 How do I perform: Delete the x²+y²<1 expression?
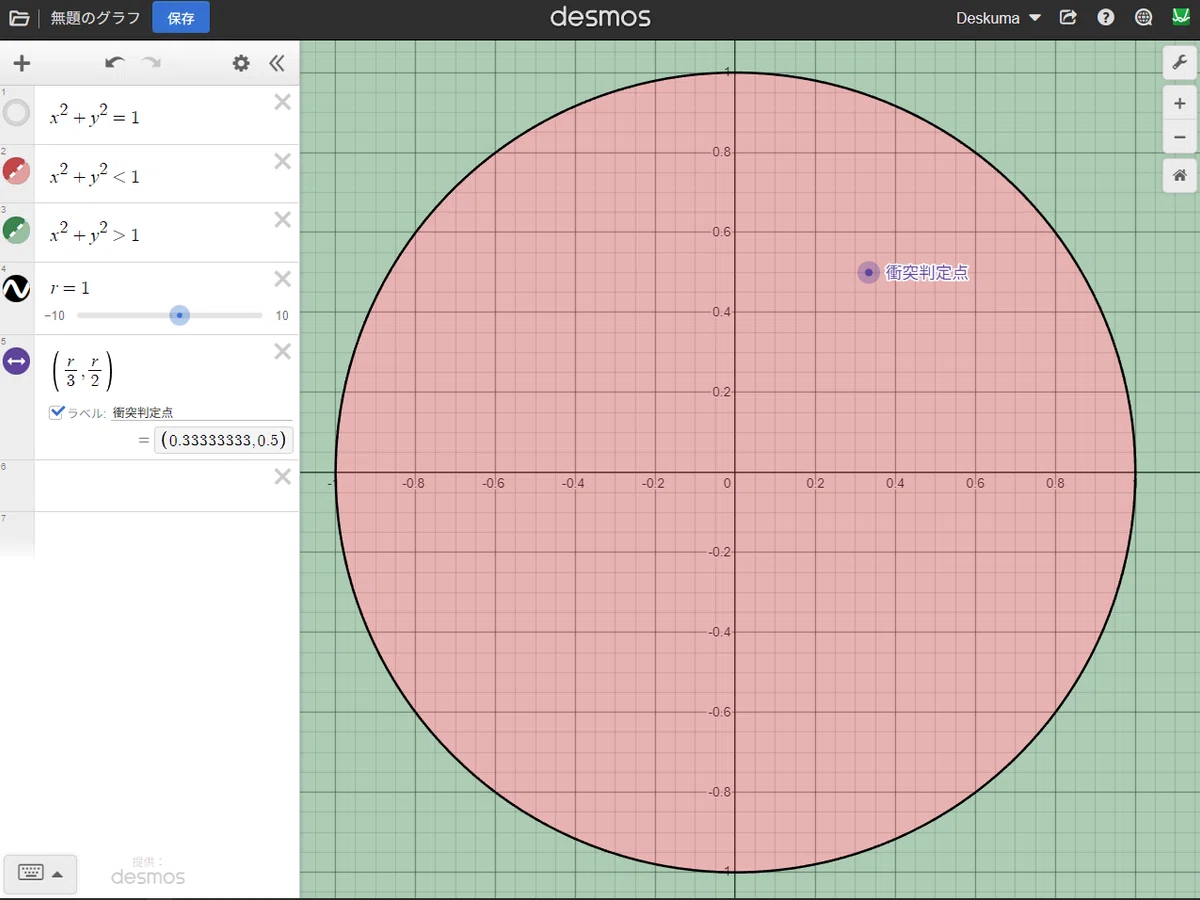click(283, 161)
